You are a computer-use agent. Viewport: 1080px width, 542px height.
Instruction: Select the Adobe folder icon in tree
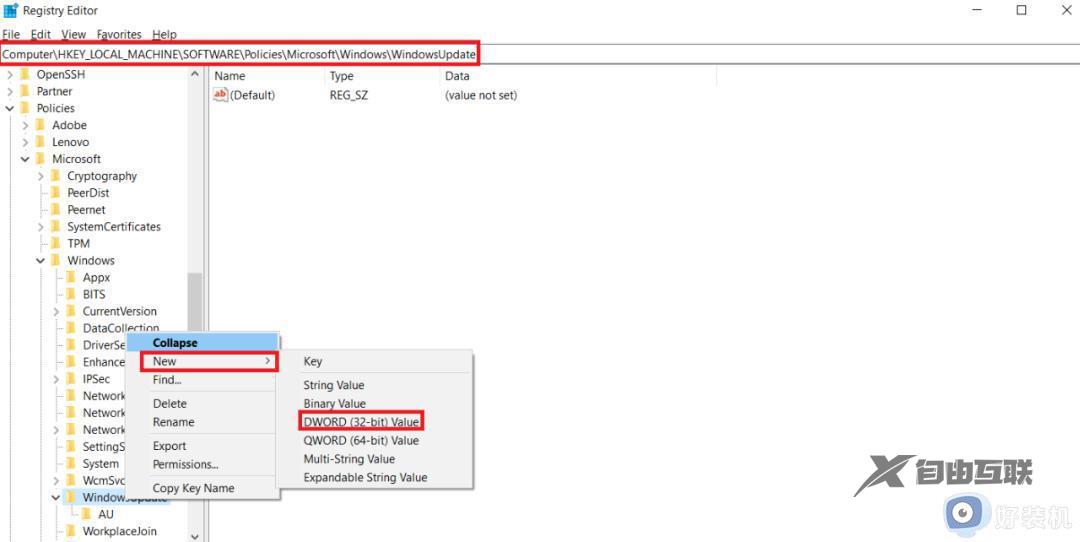pyautogui.click(x=41, y=125)
